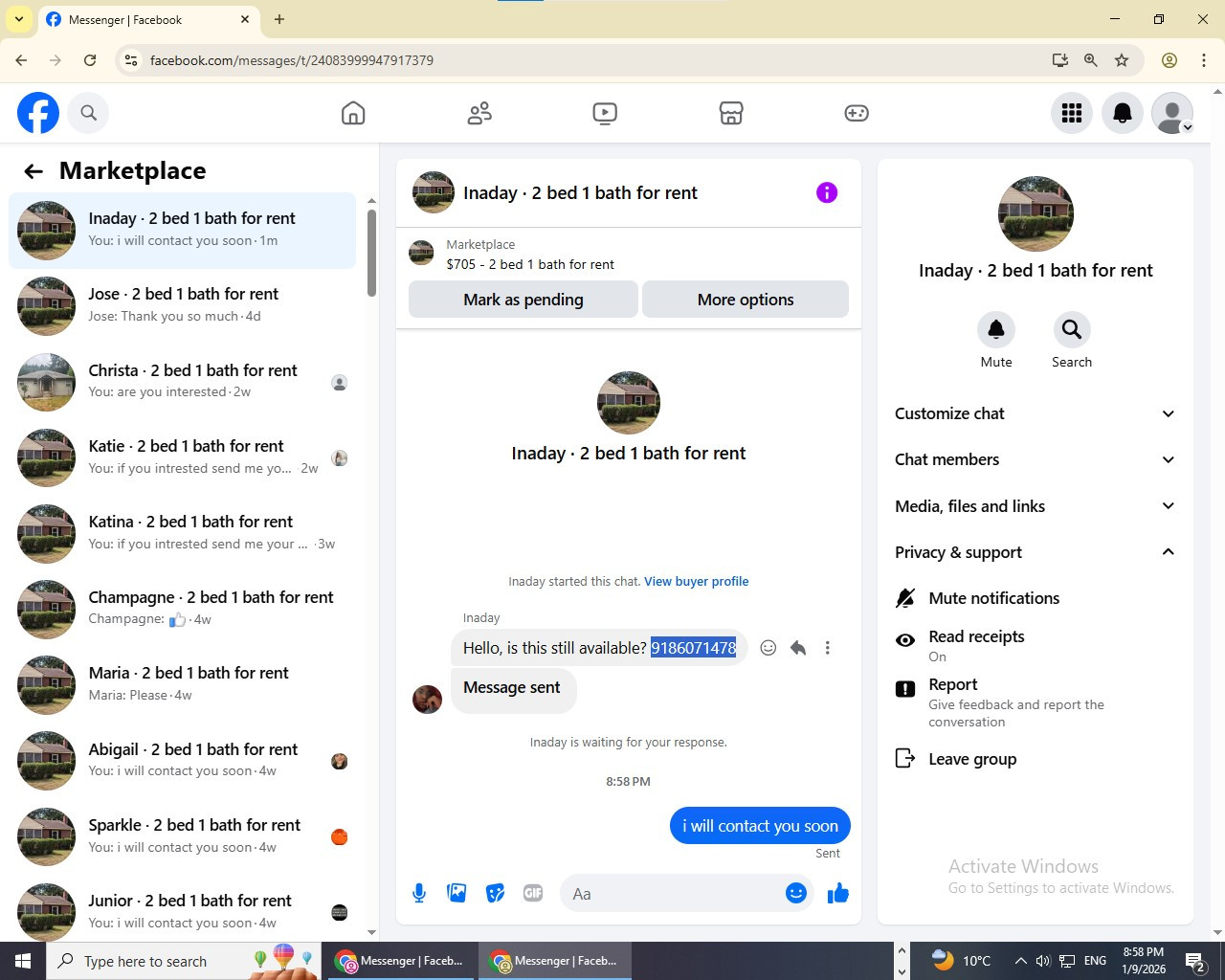1225x980 pixels.
Task: Open the Abigail 2 bed 1 bath conversation
Action: (182, 761)
